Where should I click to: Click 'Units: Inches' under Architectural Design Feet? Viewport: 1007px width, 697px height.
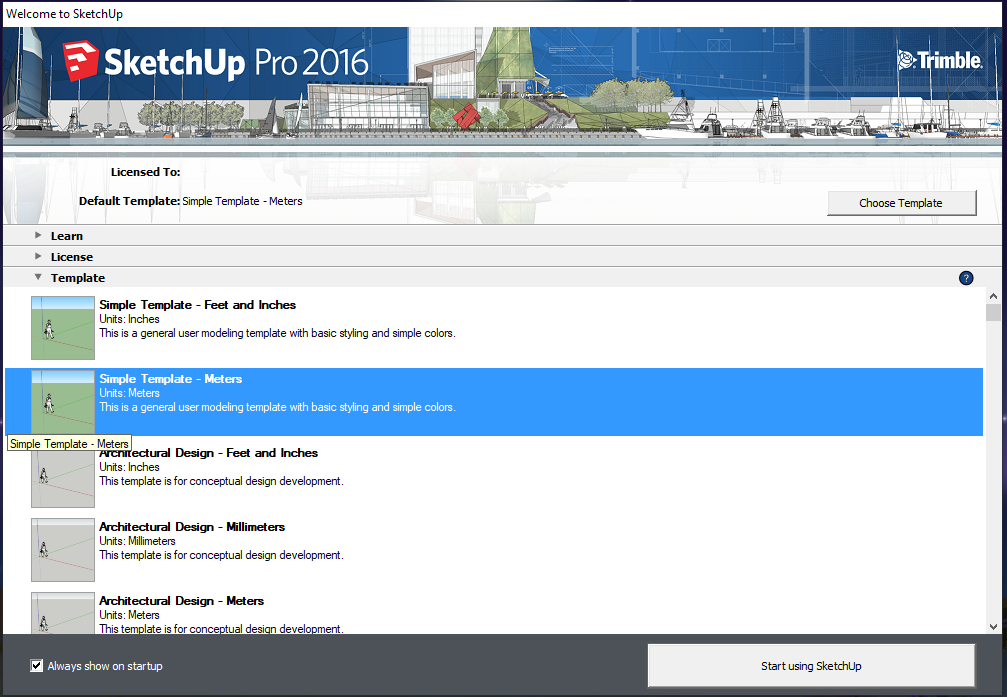pos(129,467)
